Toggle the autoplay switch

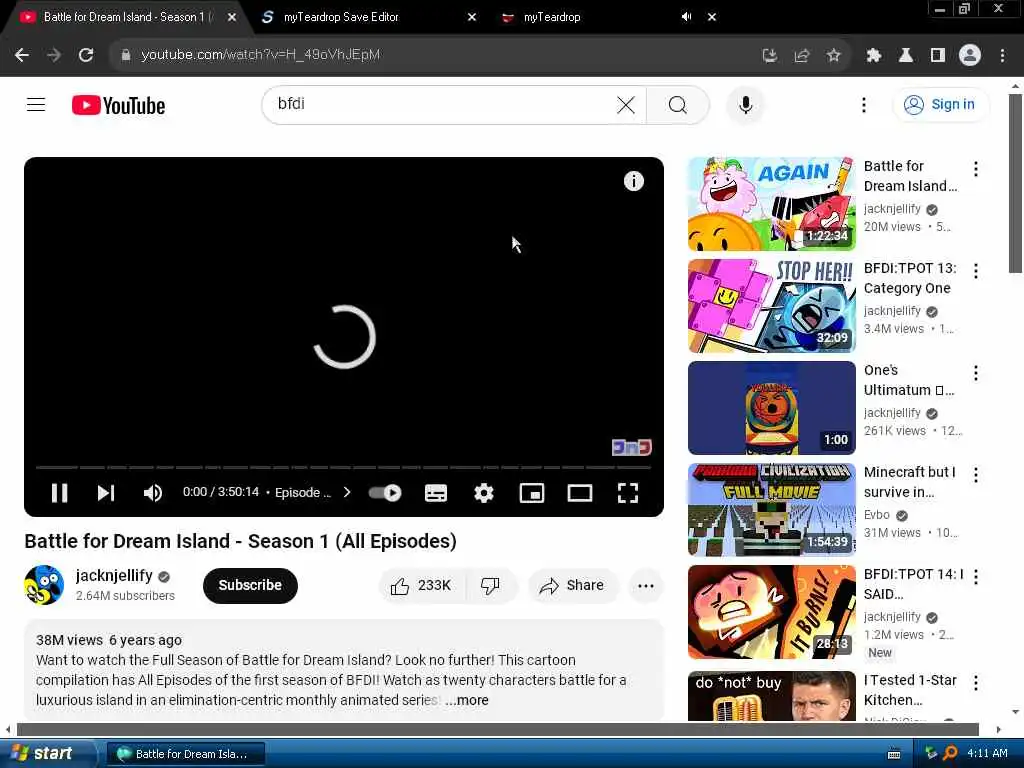(385, 493)
